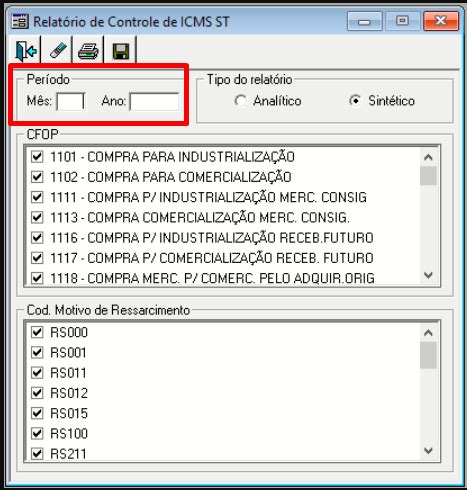Uncheck the RS001 checkbox
The width and height of the screenshot is (467, 490).
coord(37,352)
